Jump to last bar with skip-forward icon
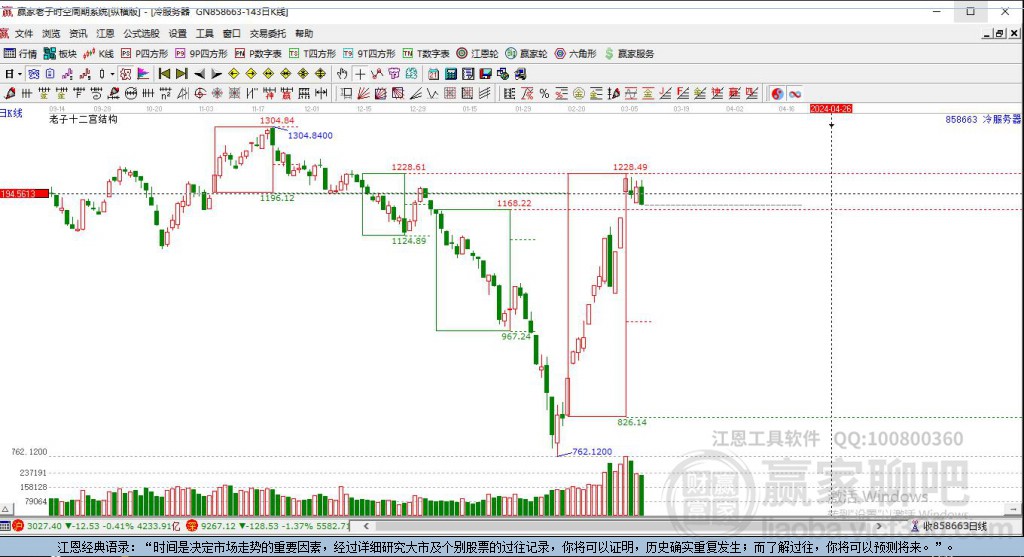 tap(182, 74)
